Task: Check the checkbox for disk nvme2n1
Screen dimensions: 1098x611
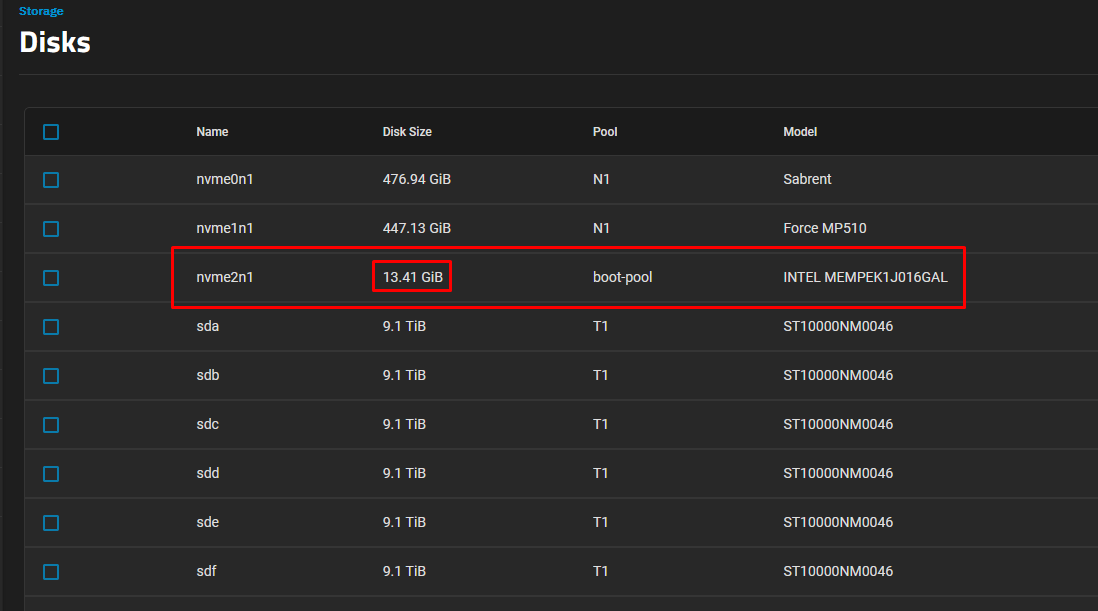Action: point(51,277)
